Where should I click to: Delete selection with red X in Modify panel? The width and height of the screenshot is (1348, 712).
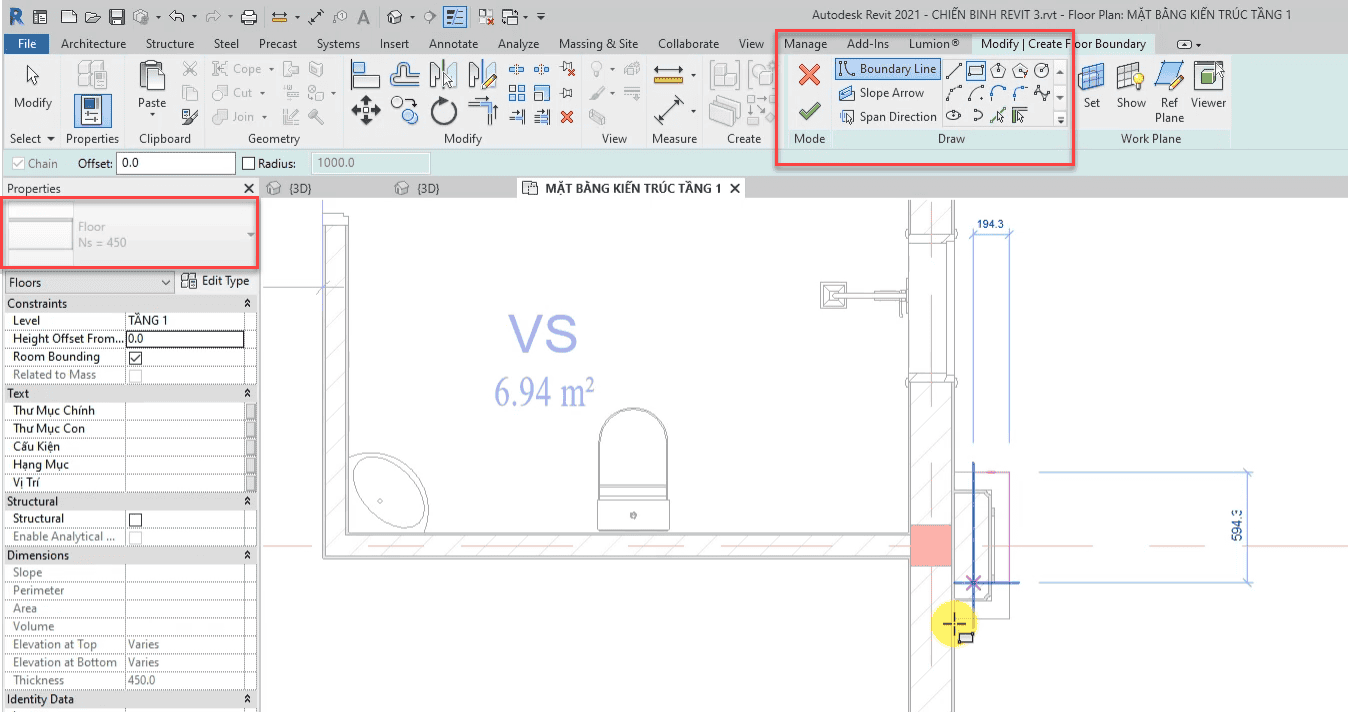pyautogui.click(x=567, y=117)
